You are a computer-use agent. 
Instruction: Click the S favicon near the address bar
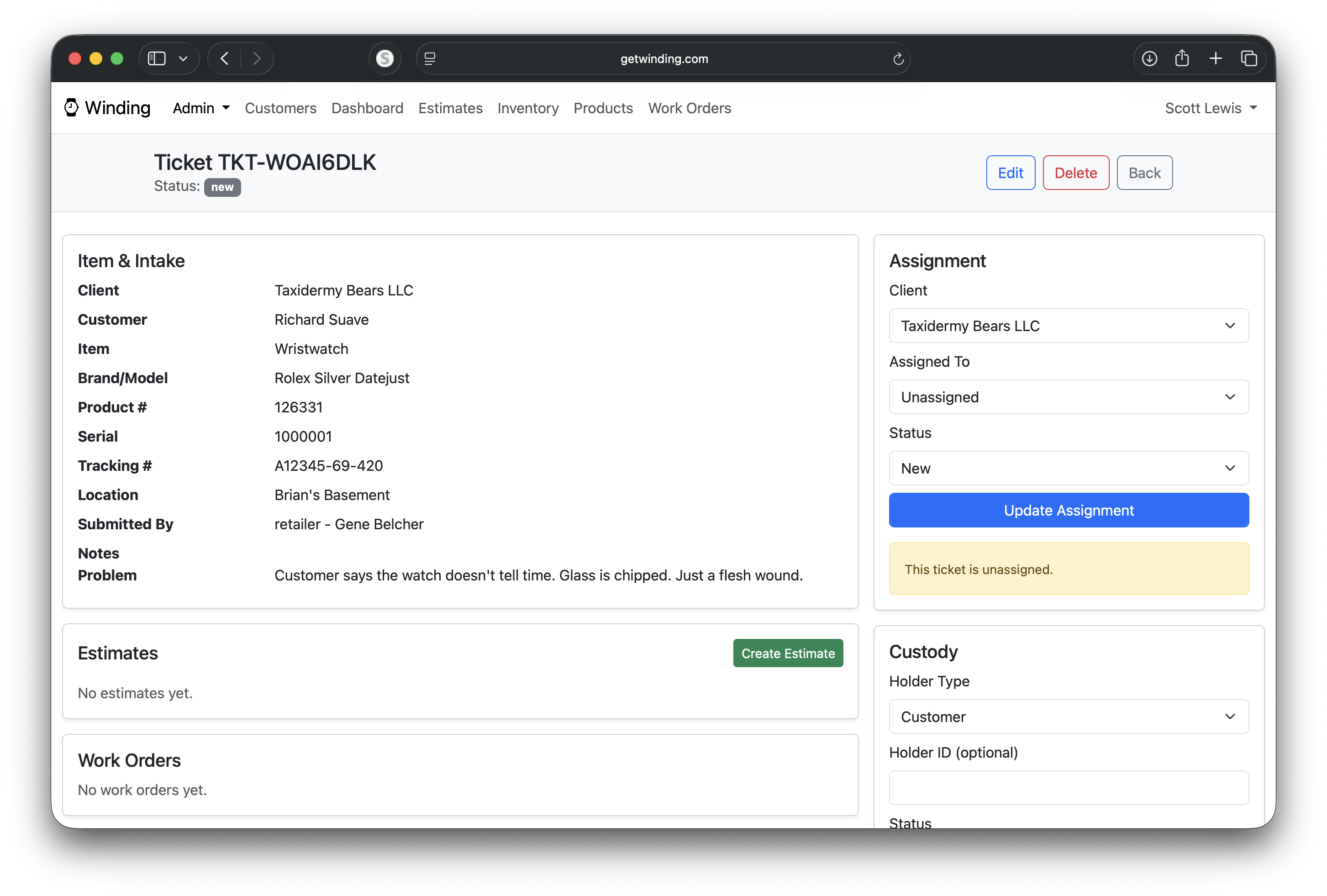pos(384,58)
